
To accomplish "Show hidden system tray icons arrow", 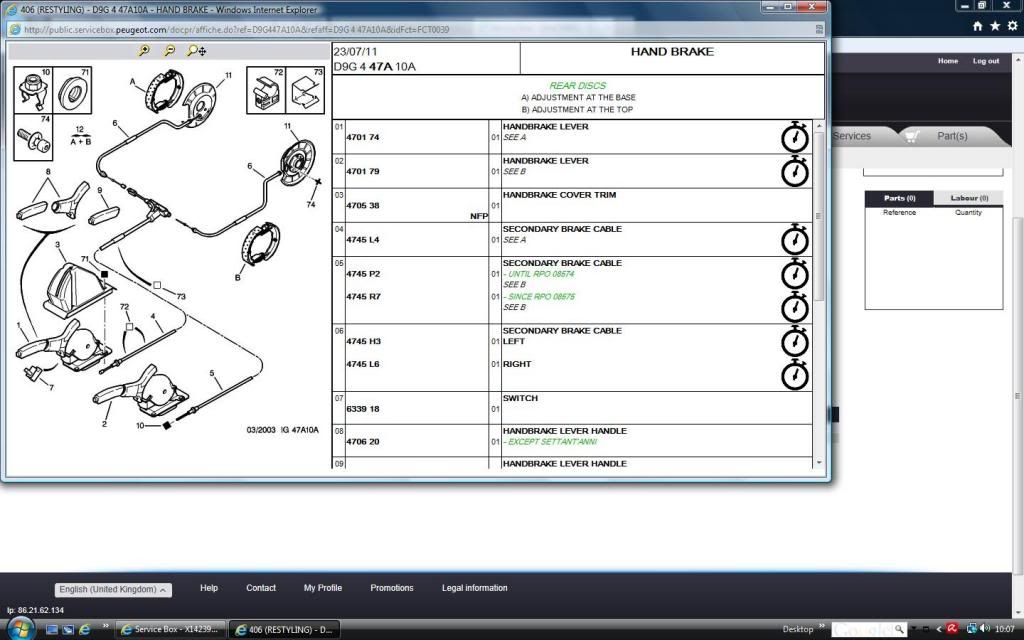I will tap(939, 629).
